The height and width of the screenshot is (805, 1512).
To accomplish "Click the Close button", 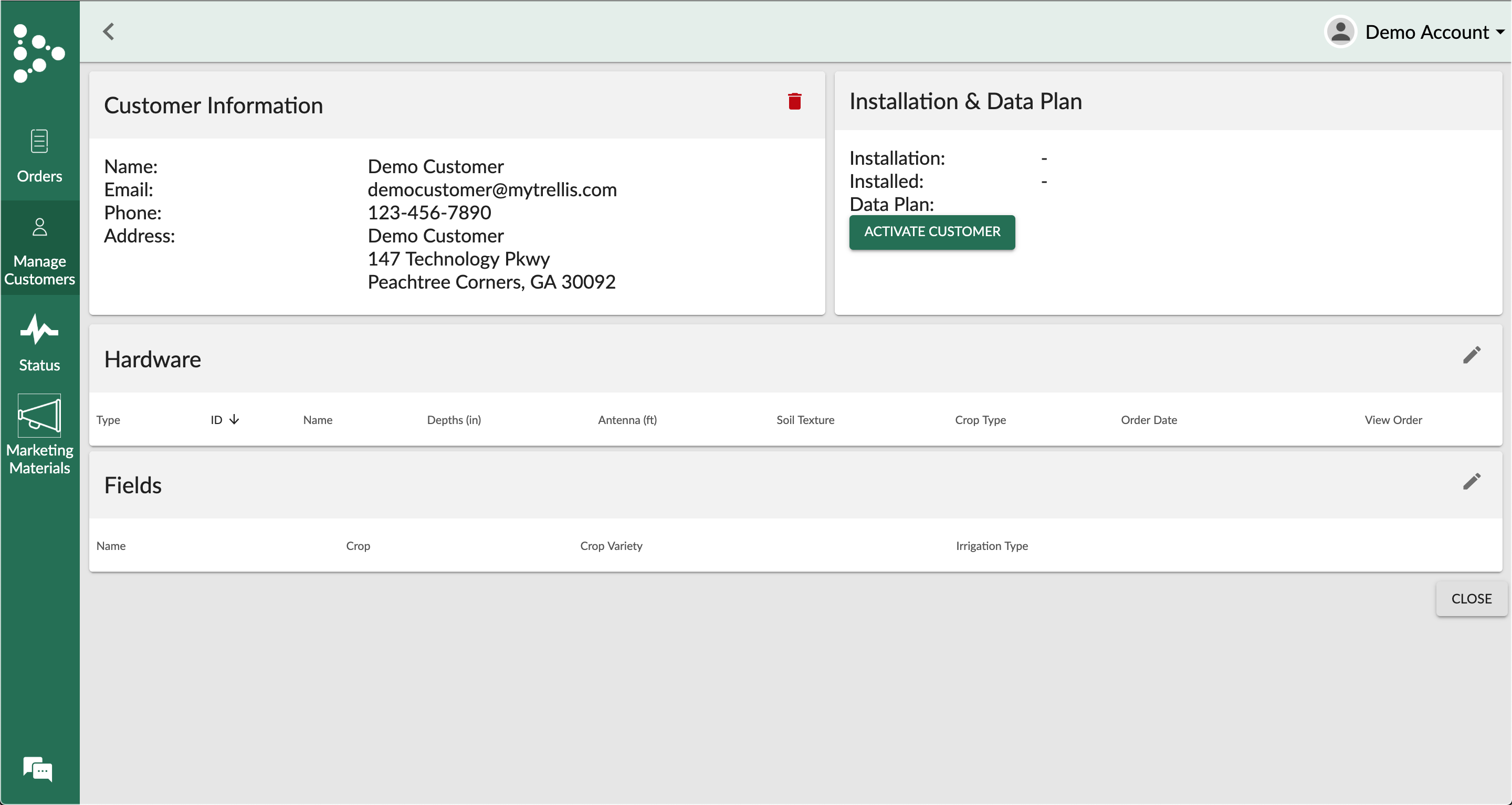I will click(x=1471, y=598).
